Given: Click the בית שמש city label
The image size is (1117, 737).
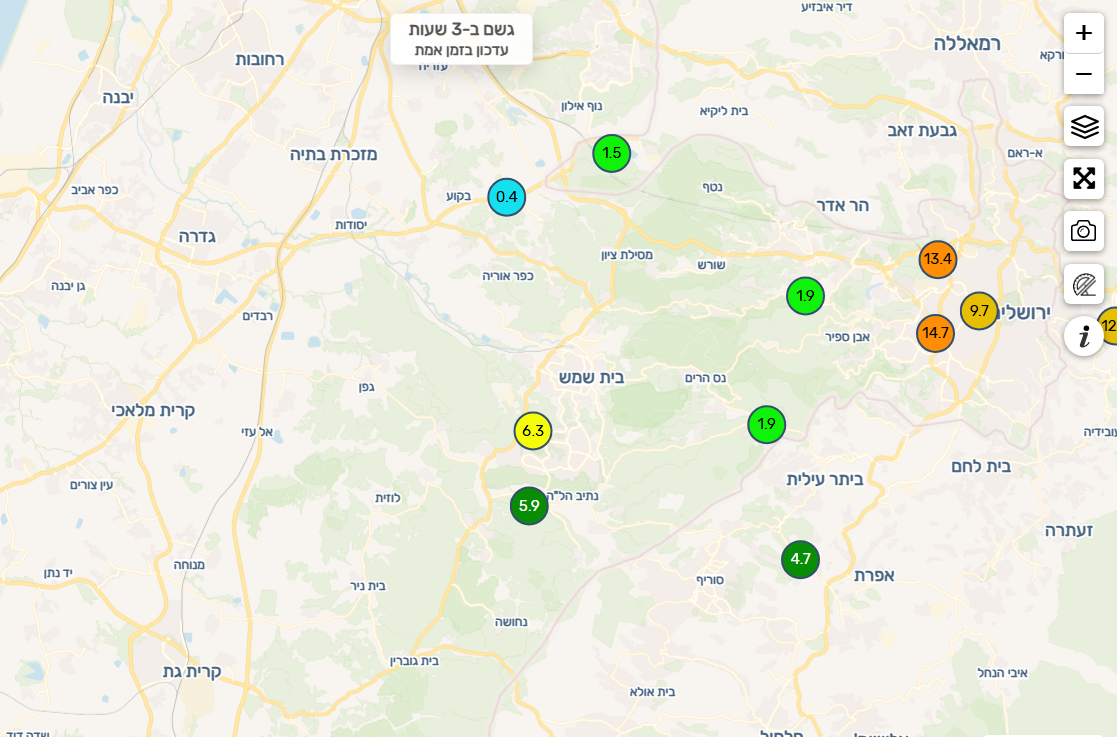Looking at the screenshot, I should point(591,377).
